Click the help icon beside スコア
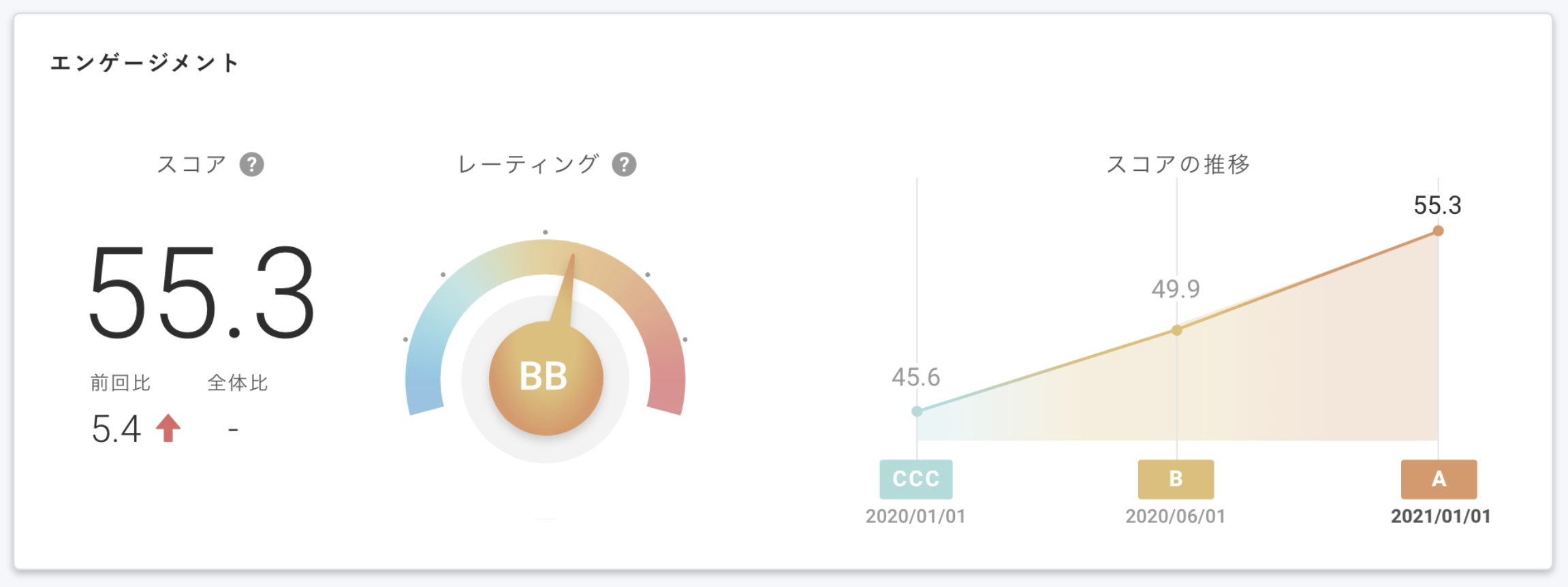The width and height of the screenshot is (1568, 587). tap(251, 164)
